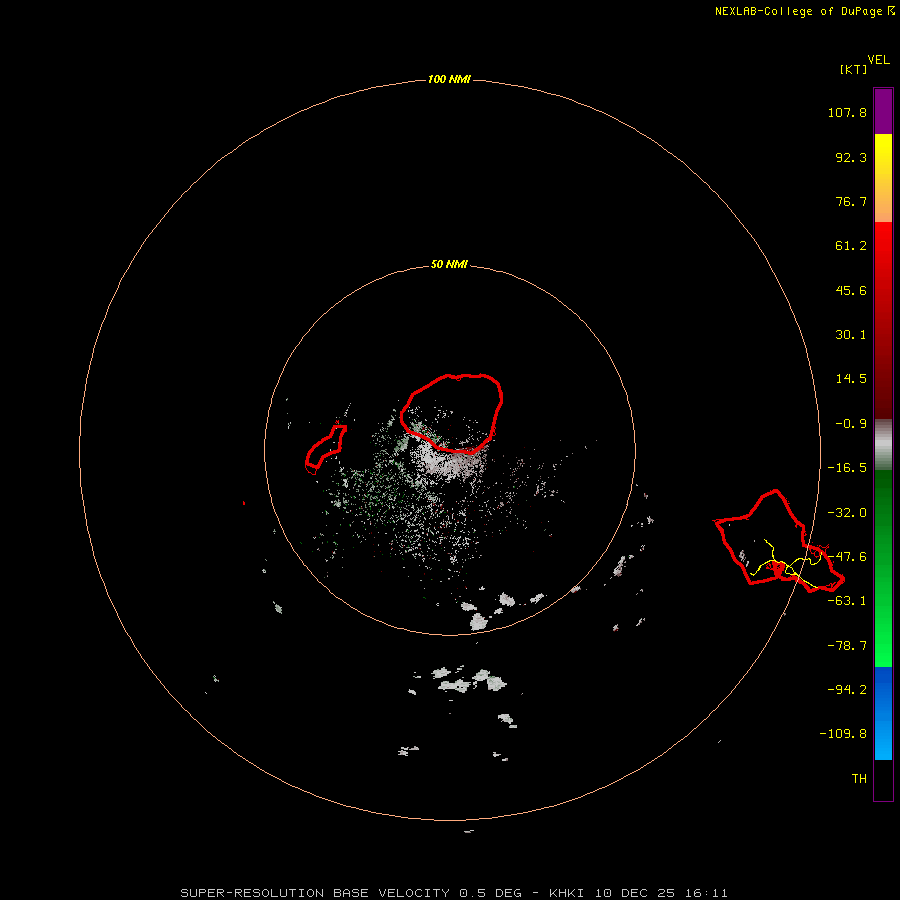The image size is (900, 900).
Task: Pick the red segment of the velocity color bar
Action: click(x=883, y=320)
